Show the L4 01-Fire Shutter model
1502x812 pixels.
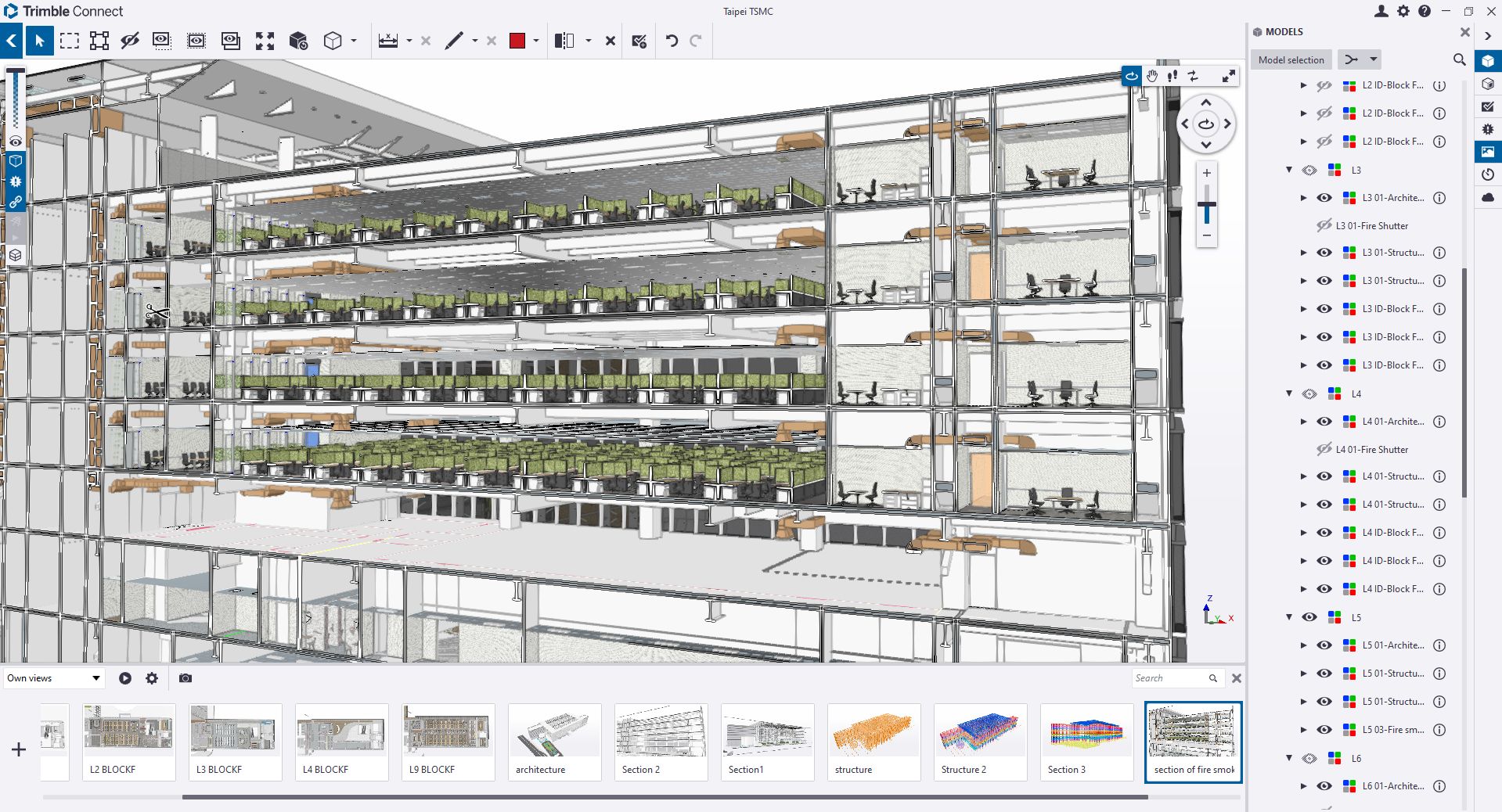click(x=1324, y=450)
